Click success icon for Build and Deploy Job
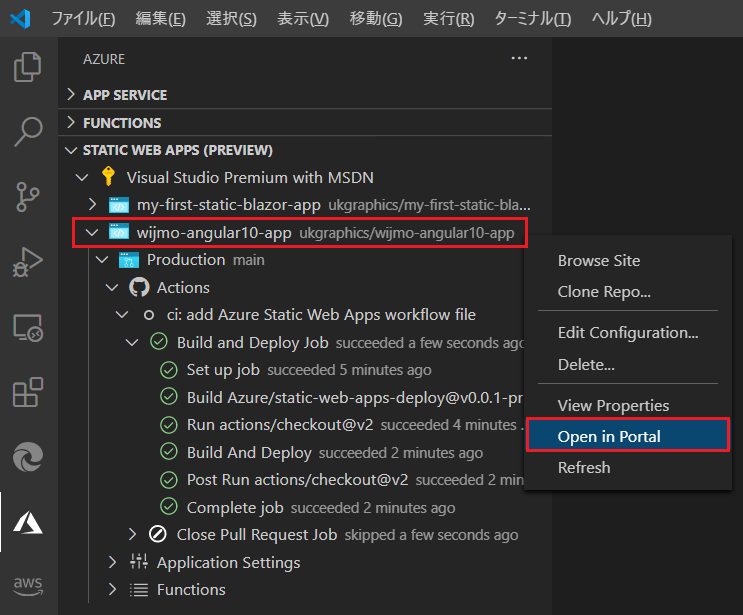Viewport: 743px width, 615px height. (159, 342)
